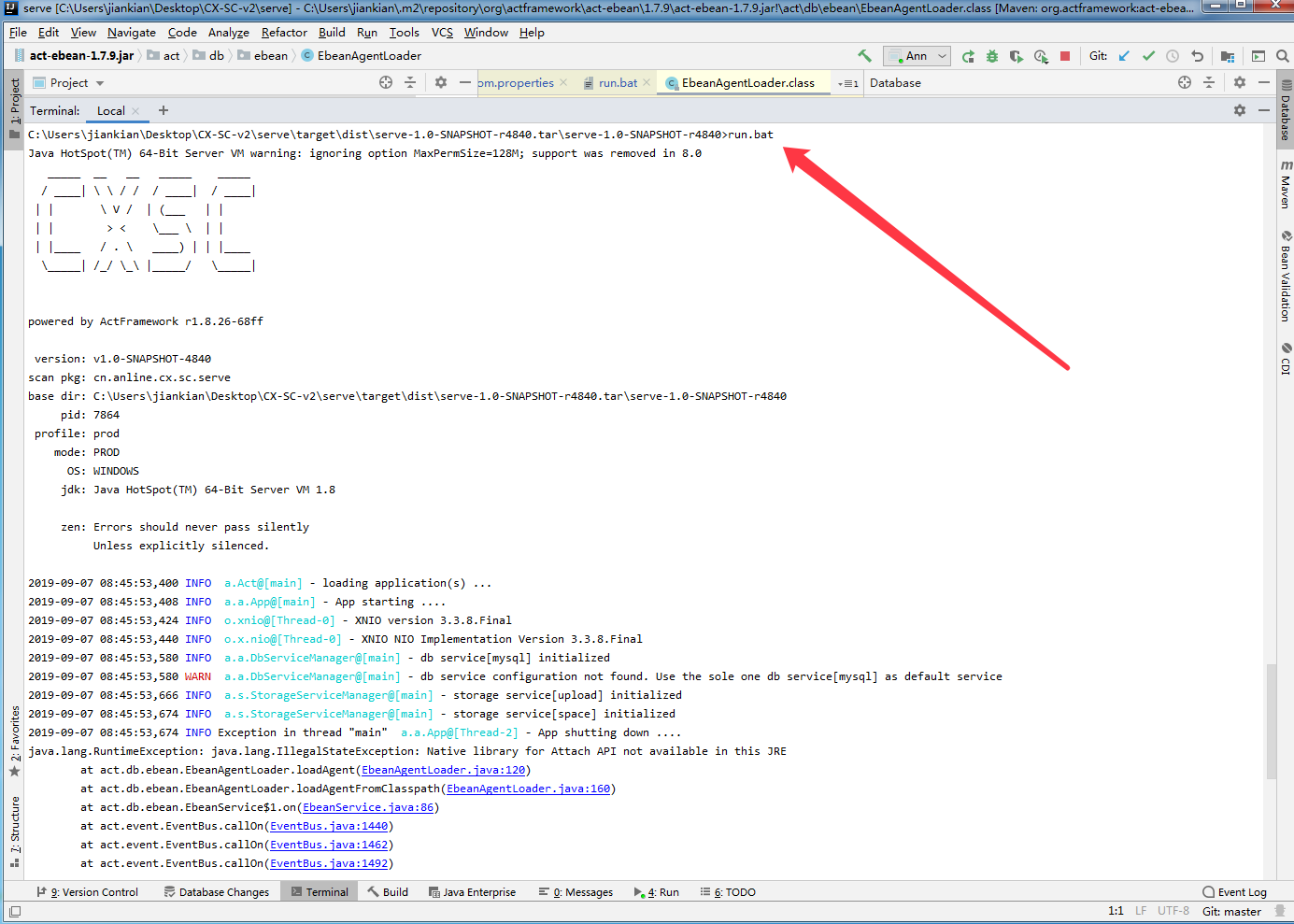Run the app using the green run icon
Screen dimensions: 1294x924
(967, 56)
